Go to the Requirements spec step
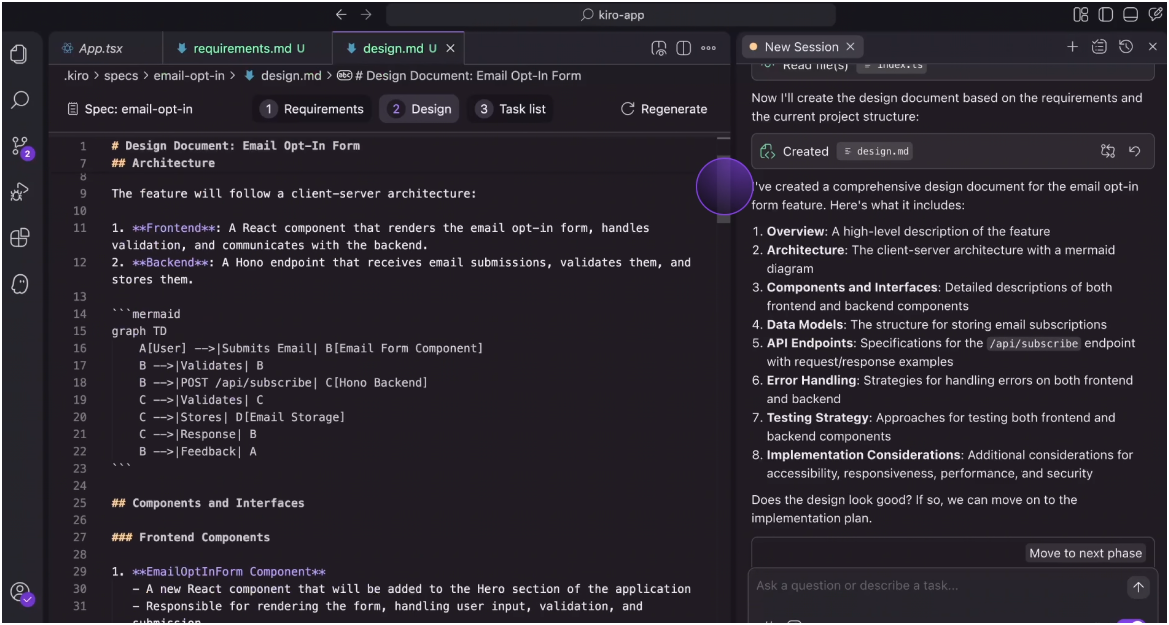This screenshot has width=1169, height=625. tap(312, 109)
